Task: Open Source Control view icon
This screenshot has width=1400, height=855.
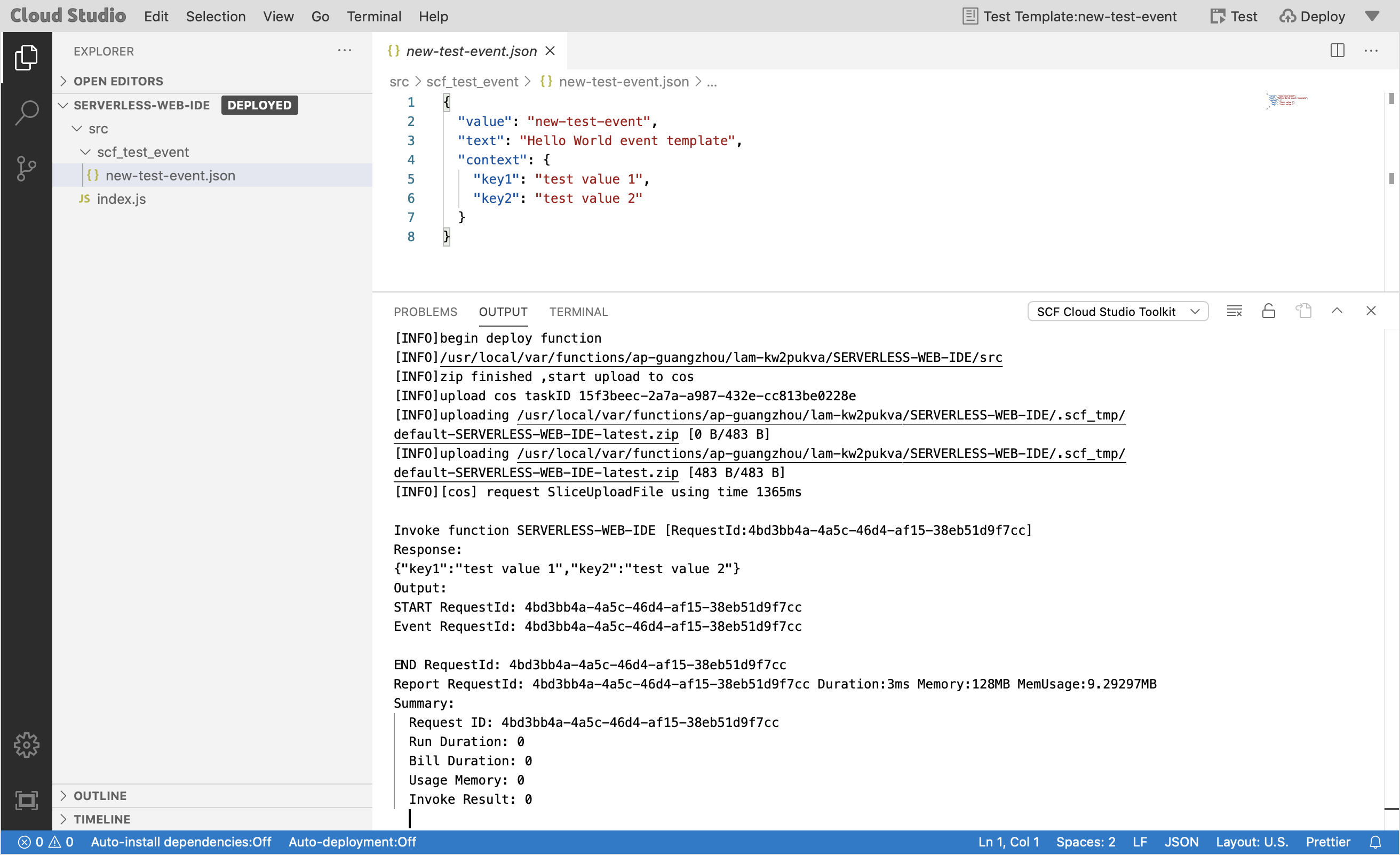Action: (x=26, y=169)
